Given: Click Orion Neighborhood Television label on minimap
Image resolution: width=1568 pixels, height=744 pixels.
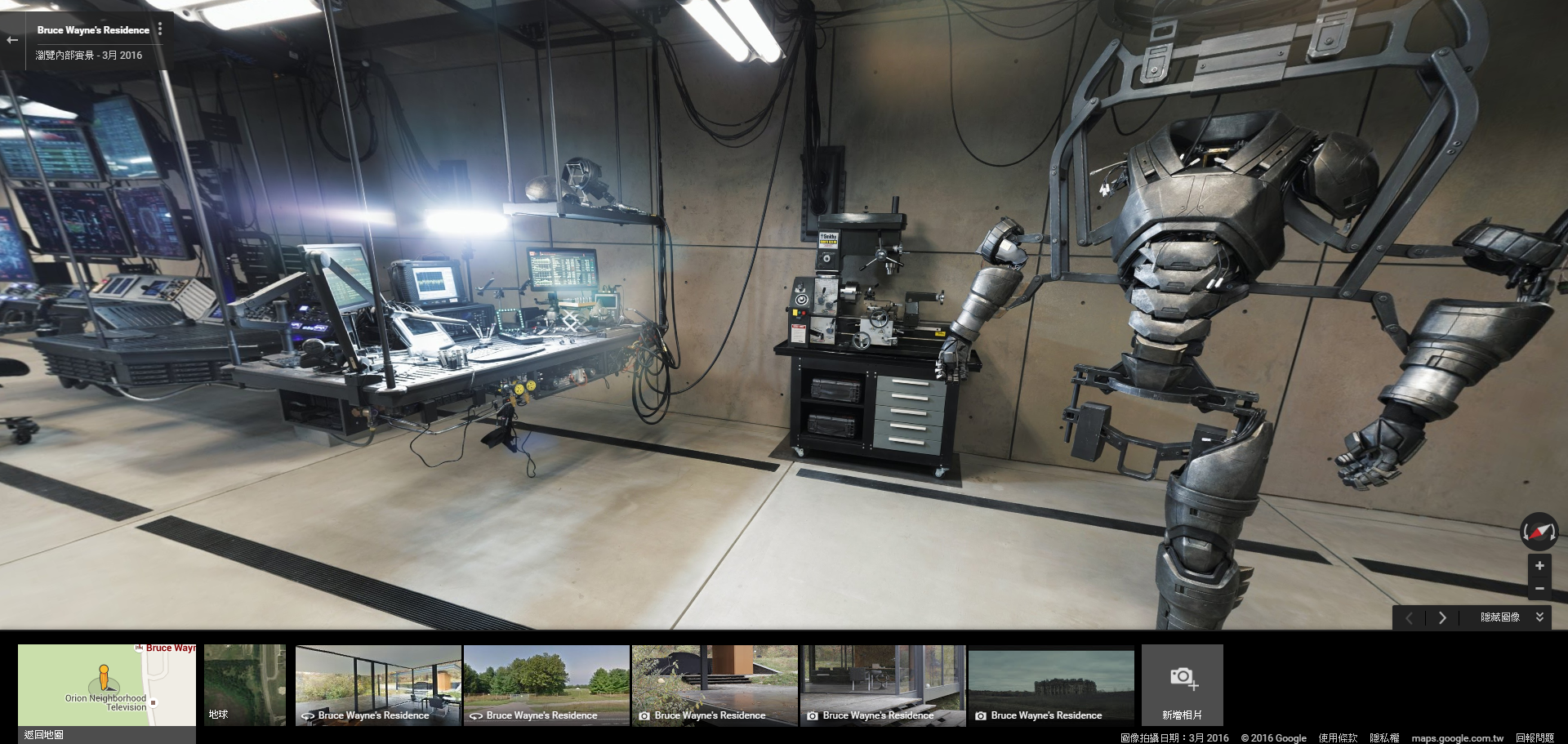Looking at the screenshot, I should point(106,702).
